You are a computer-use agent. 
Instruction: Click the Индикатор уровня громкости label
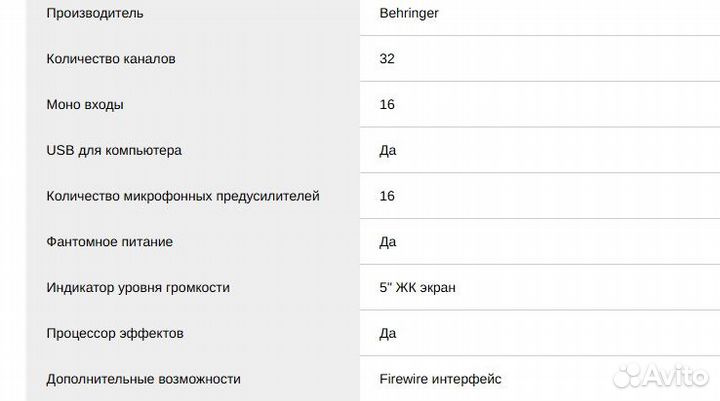point(138,288)
